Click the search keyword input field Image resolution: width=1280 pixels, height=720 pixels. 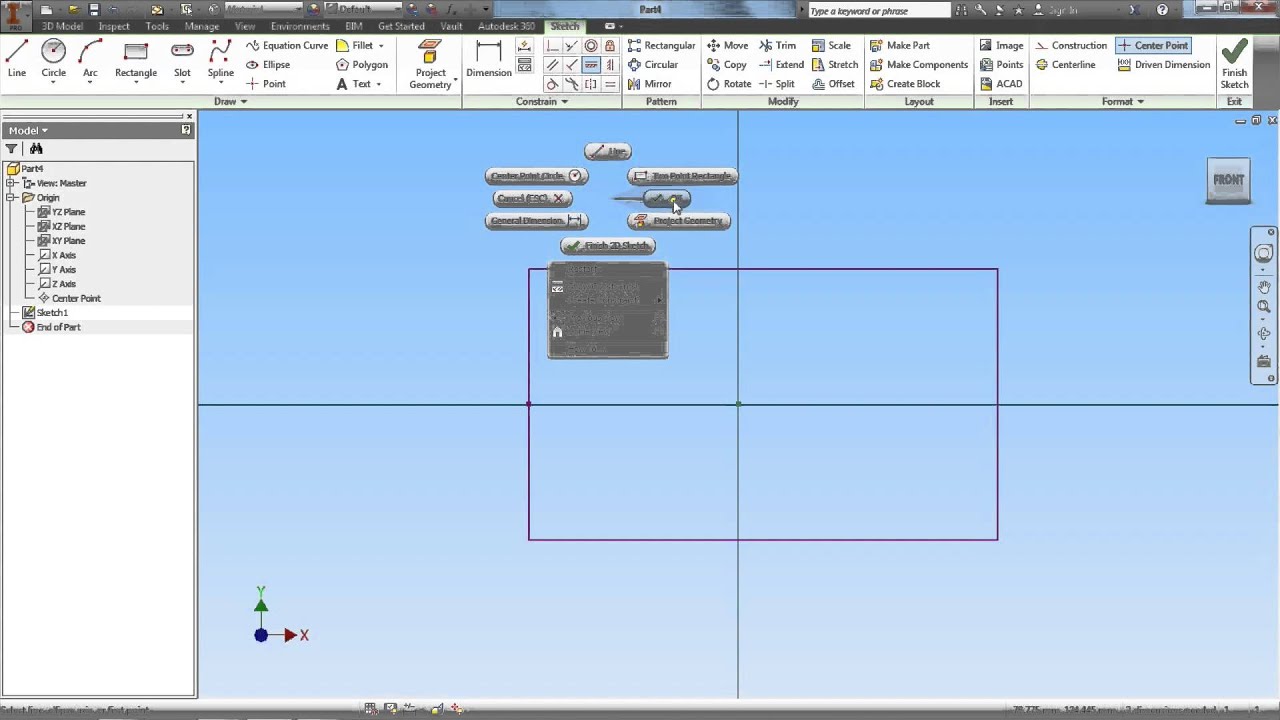coord(878,10)
